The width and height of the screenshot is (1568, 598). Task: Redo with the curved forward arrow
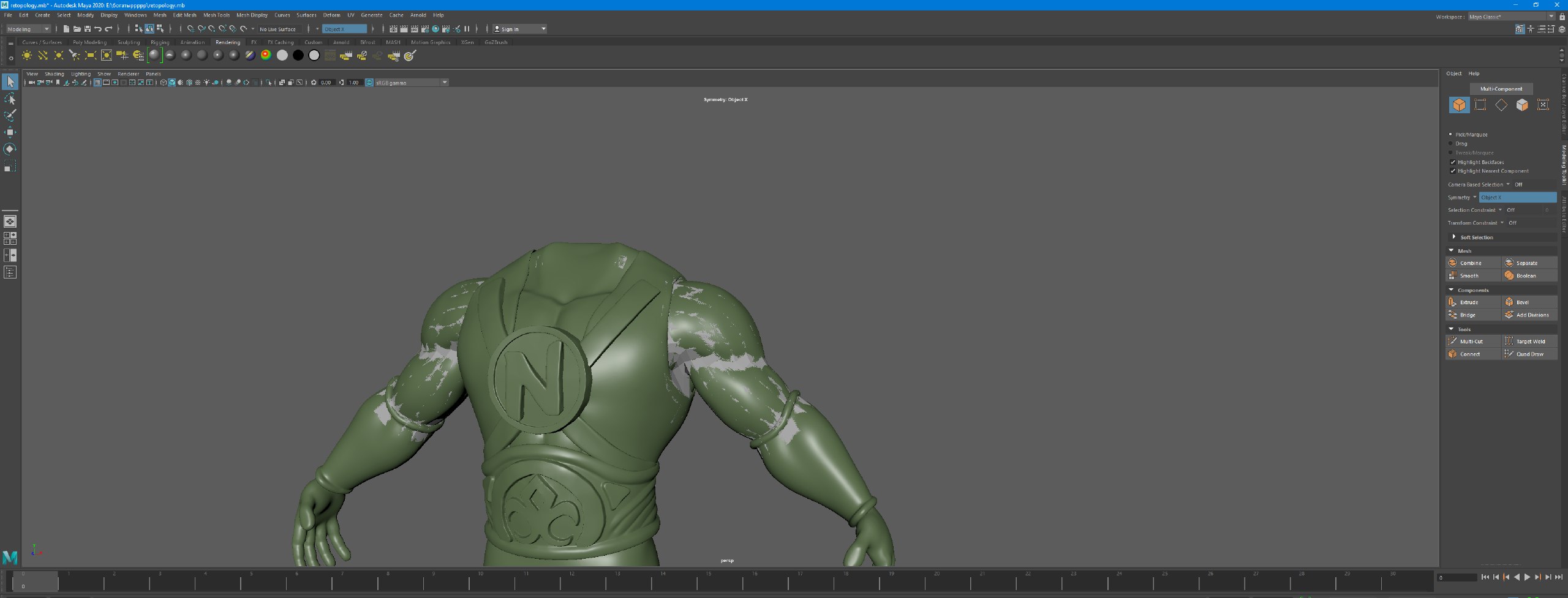click(x=108, y=29)
